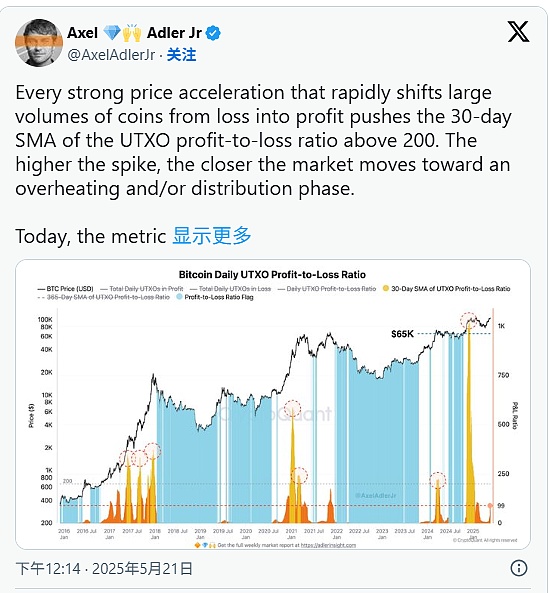
Task: Expand tweet with 显示更多 link
Action: tap(212, 236)
